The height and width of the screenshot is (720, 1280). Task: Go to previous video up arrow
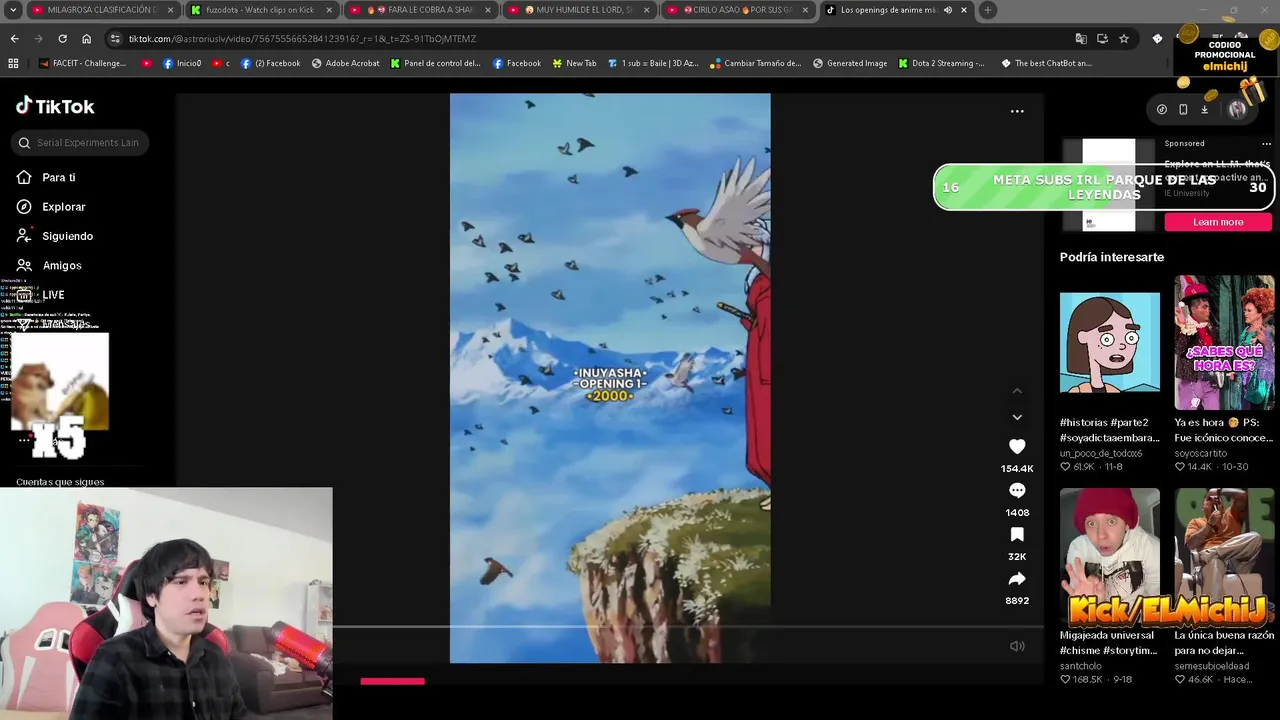1017,391
